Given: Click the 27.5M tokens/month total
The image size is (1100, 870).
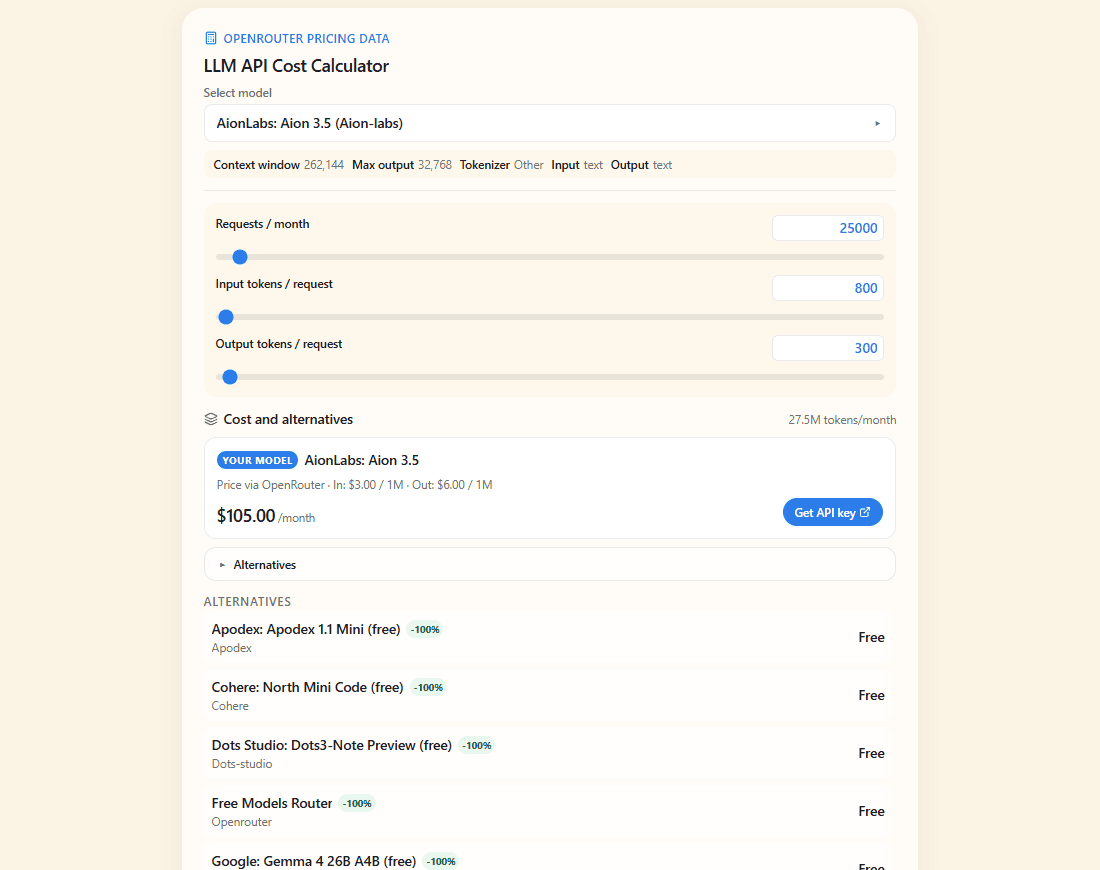Looking at the screenshot, I should coord(842,420).
